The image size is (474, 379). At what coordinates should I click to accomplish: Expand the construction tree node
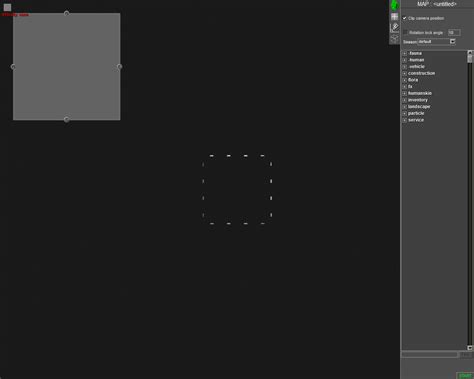pyautogui.click(x=405, y=73)
